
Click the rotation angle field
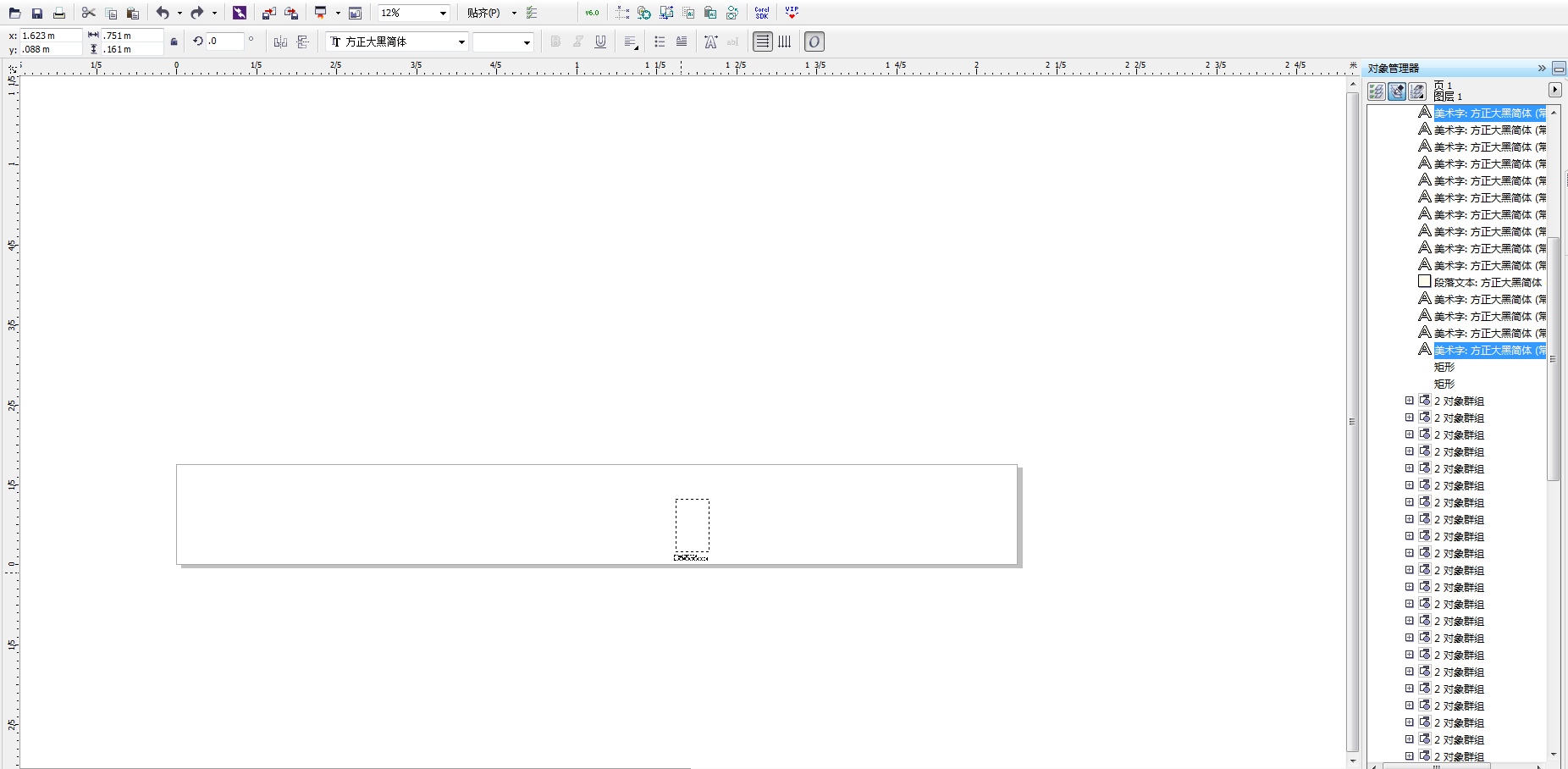[x=225, y=41]
